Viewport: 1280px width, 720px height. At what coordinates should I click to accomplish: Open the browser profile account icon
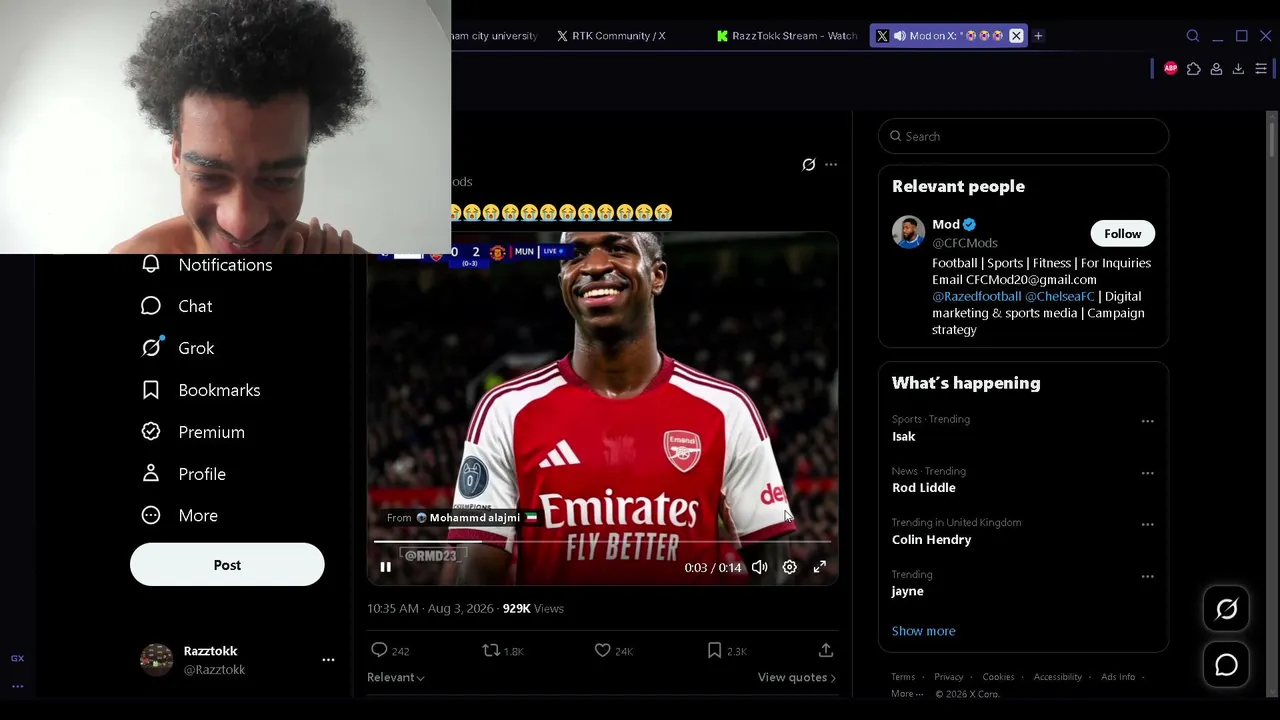[x=1216, y=69]
